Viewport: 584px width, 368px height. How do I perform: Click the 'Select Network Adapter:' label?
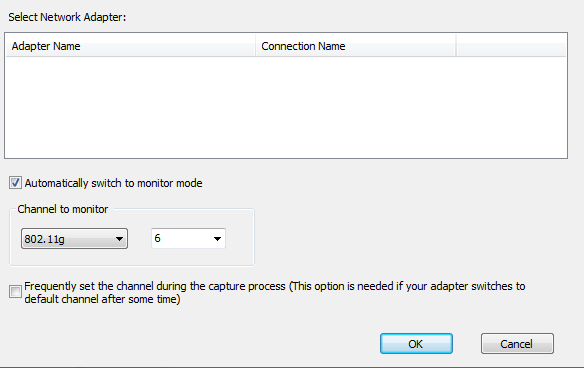click(x=67, y=17)
